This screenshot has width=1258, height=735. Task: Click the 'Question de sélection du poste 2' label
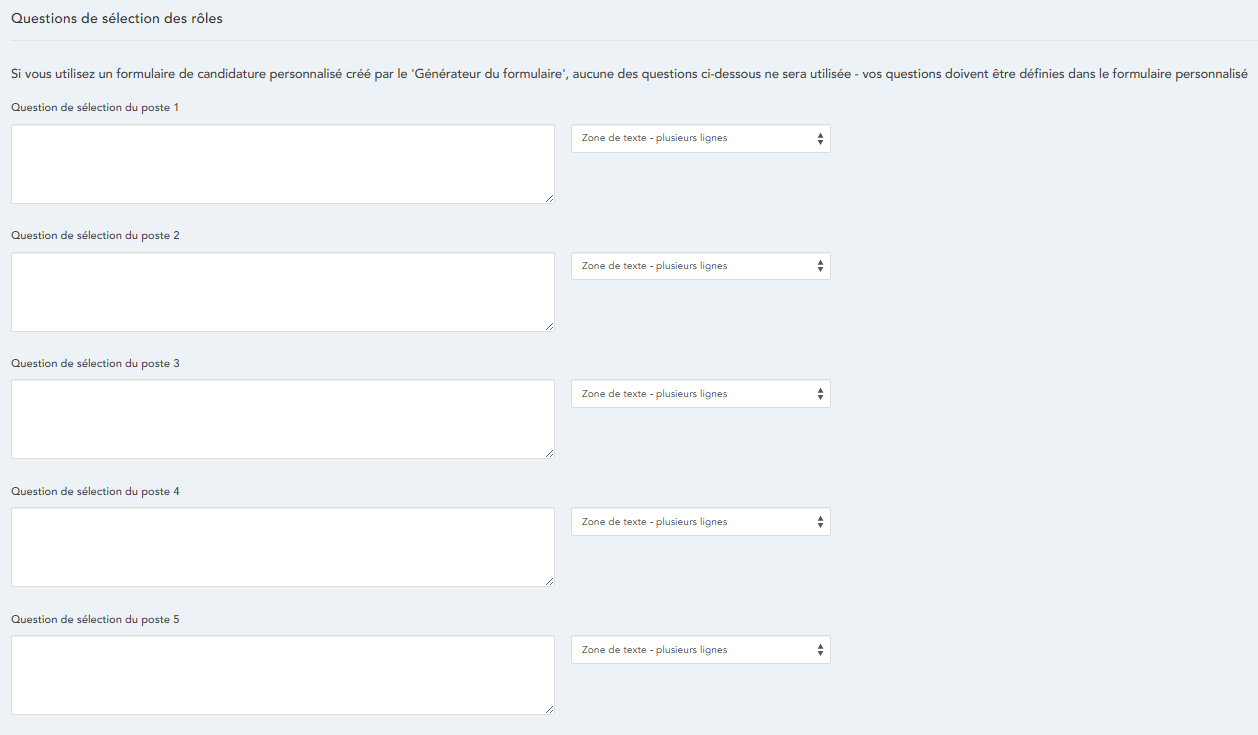(x=95, y=235)
